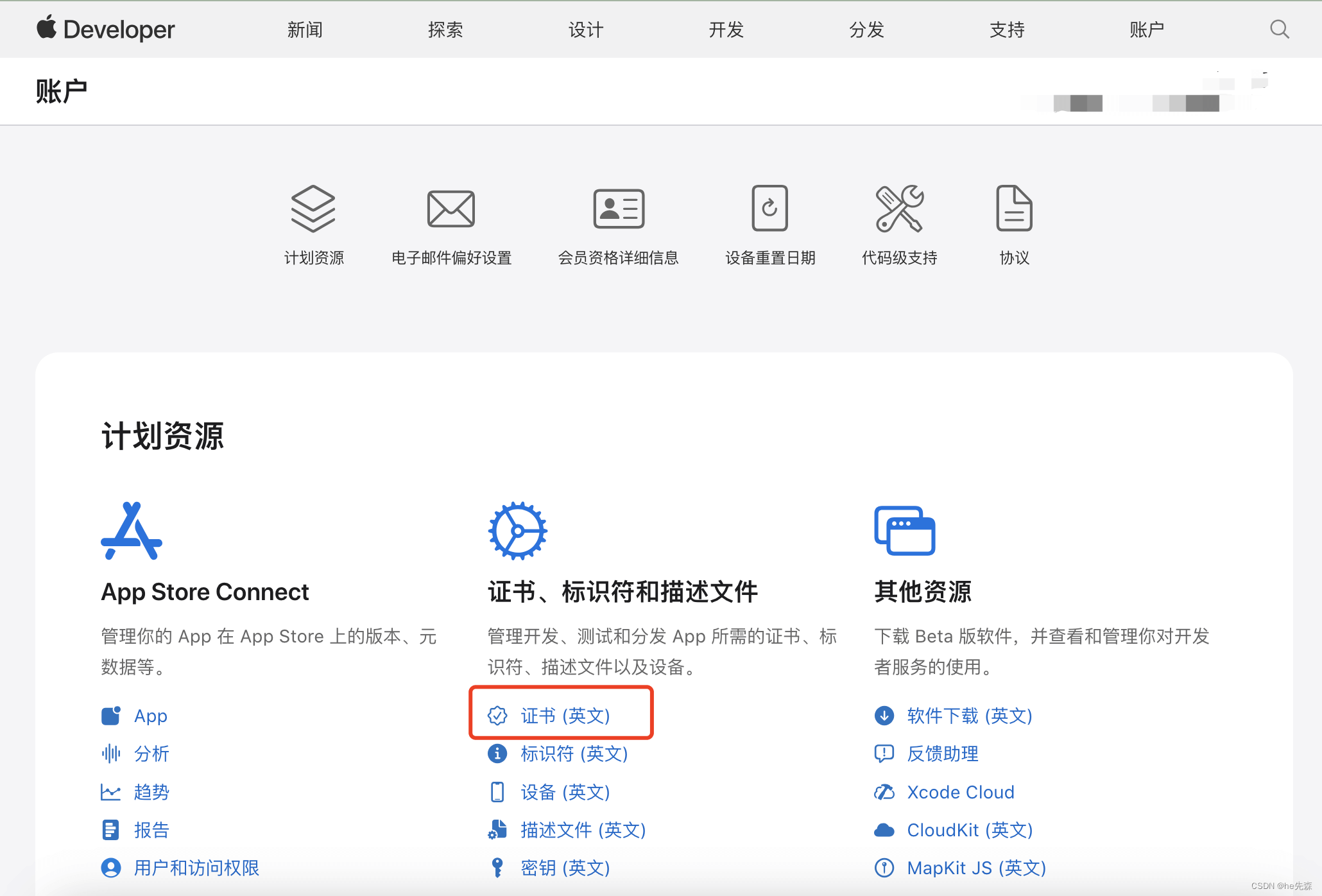
Task: Open the CloudKit (英文) link
Action: point(970,830)
